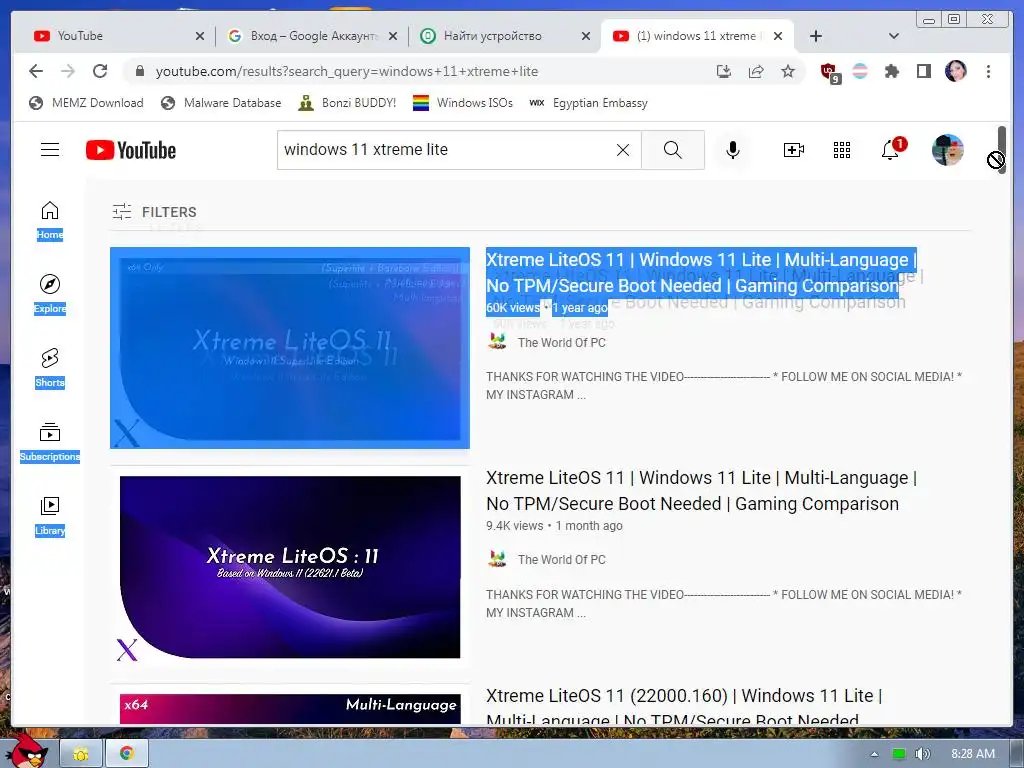
Task: Close the first YouTube tab
Action: [200, 36]
